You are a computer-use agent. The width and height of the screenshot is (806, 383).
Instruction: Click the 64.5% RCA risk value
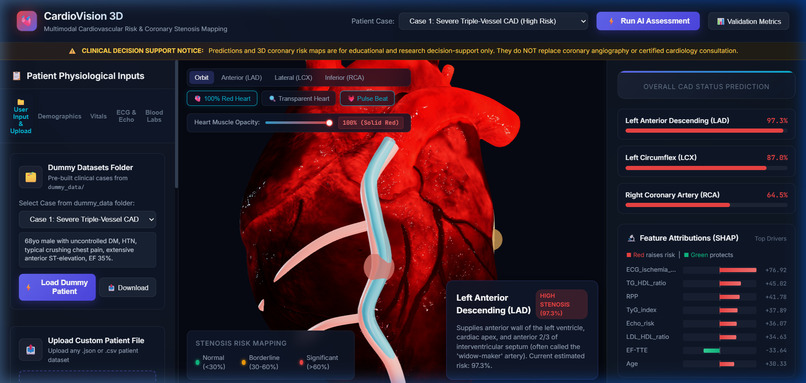coord(777,195)
